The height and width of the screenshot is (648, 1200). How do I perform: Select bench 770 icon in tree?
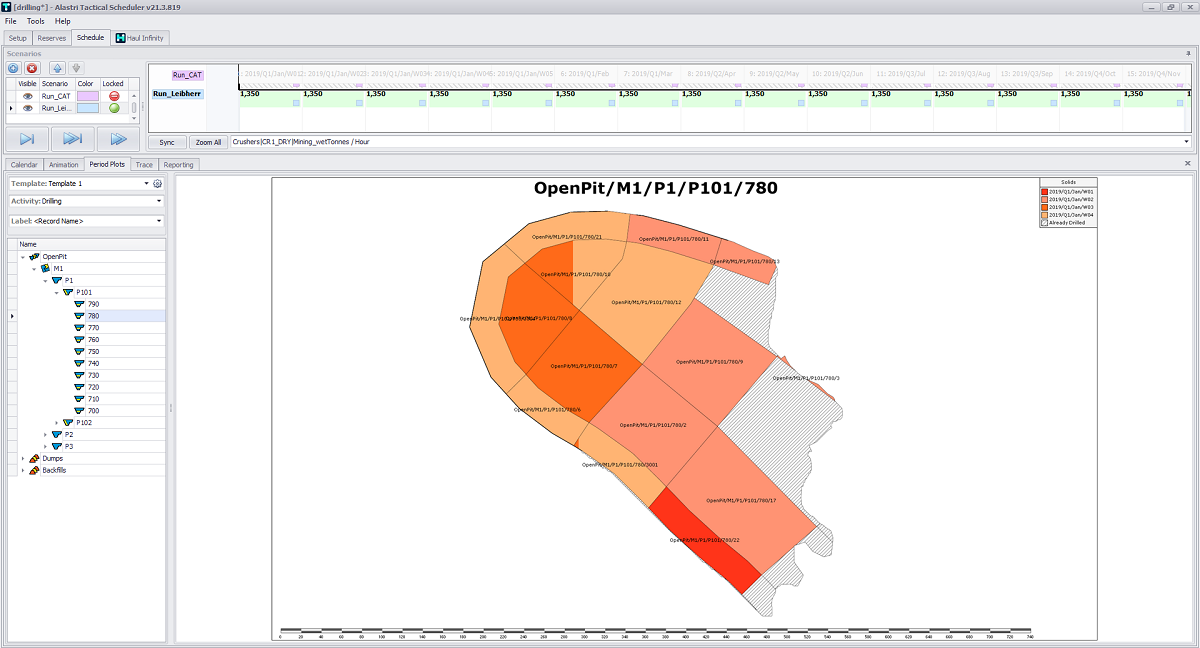pyautogui.click(x=79, y=328)
